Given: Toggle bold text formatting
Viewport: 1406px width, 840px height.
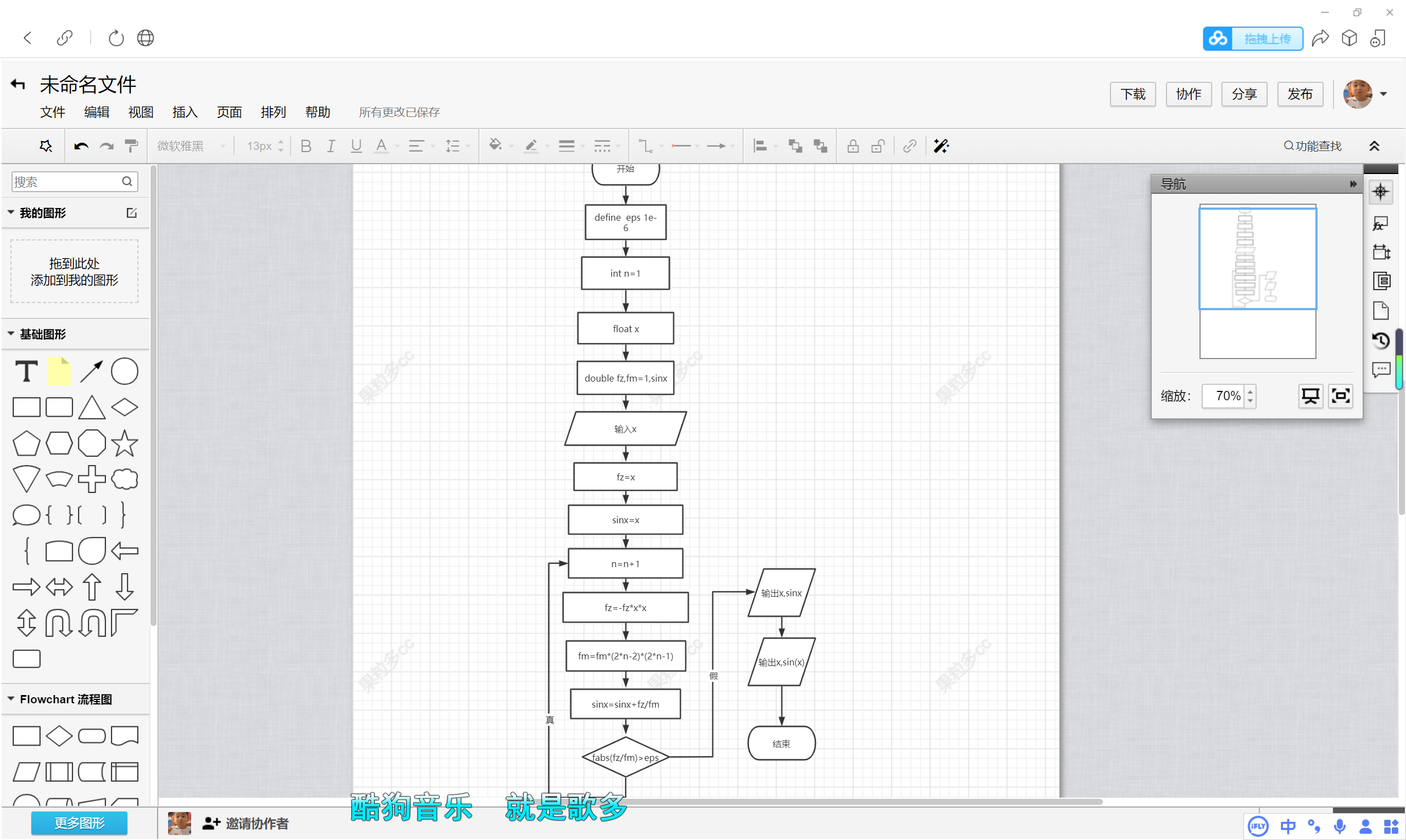Looking at the screenshot, I should [306, 146].
